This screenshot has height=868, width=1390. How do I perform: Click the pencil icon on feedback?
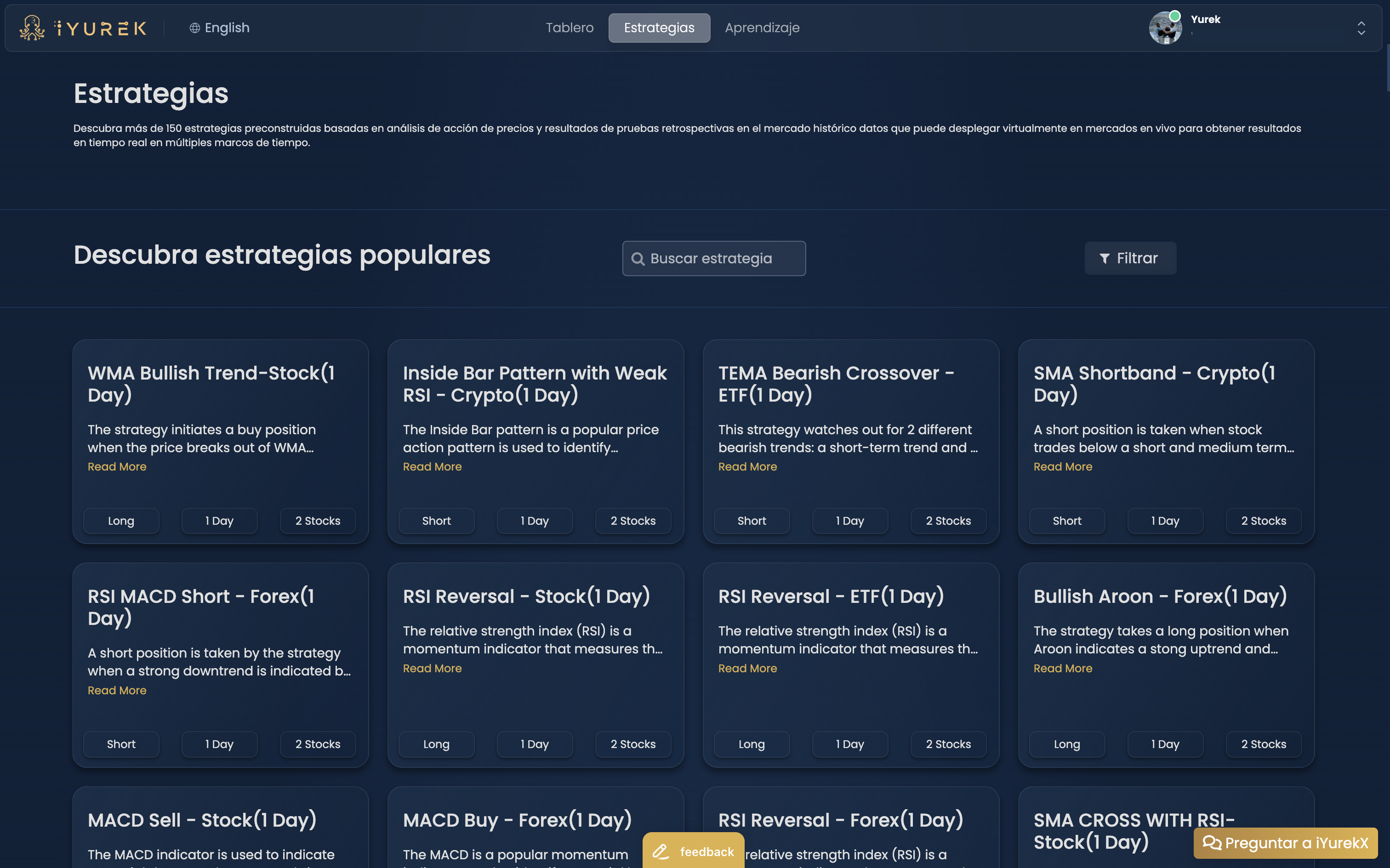click(x=661, y=851)
